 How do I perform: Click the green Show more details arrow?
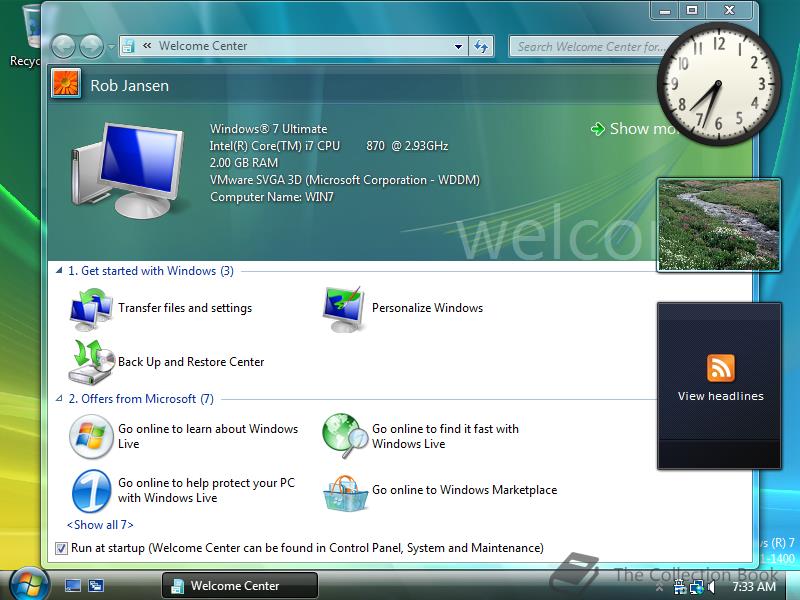pyautogui.click(x=597, y=129)
